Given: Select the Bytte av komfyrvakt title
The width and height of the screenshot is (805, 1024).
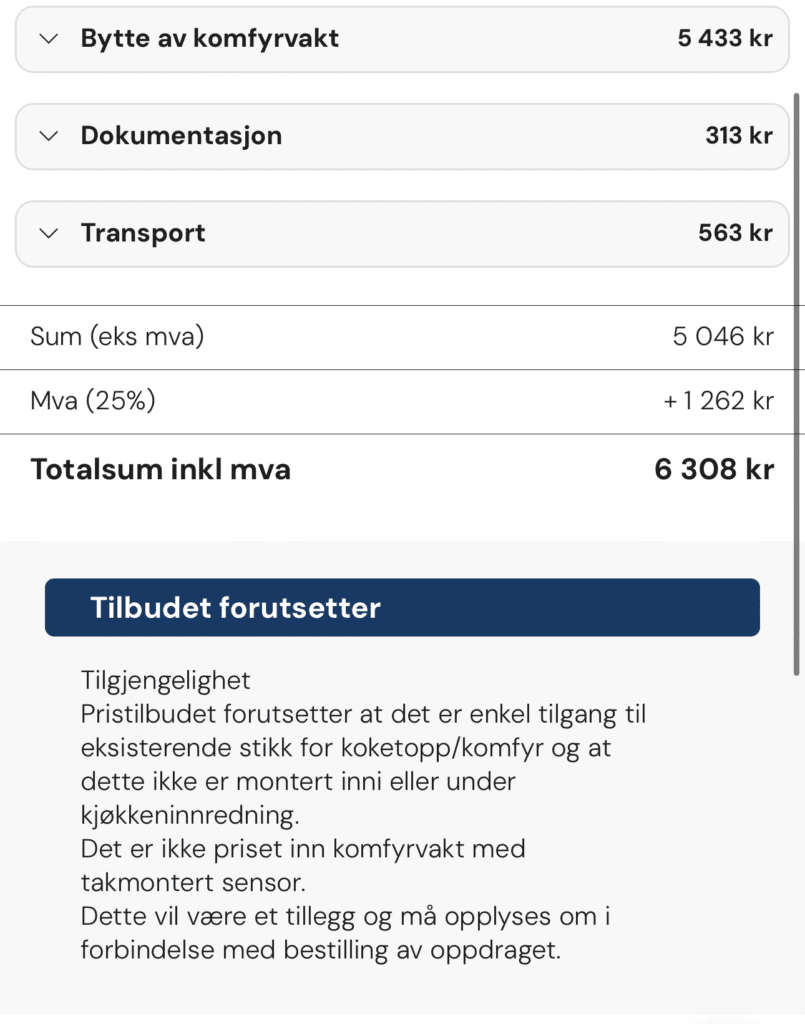Looking at the screenshot, I should pos(209,39).
